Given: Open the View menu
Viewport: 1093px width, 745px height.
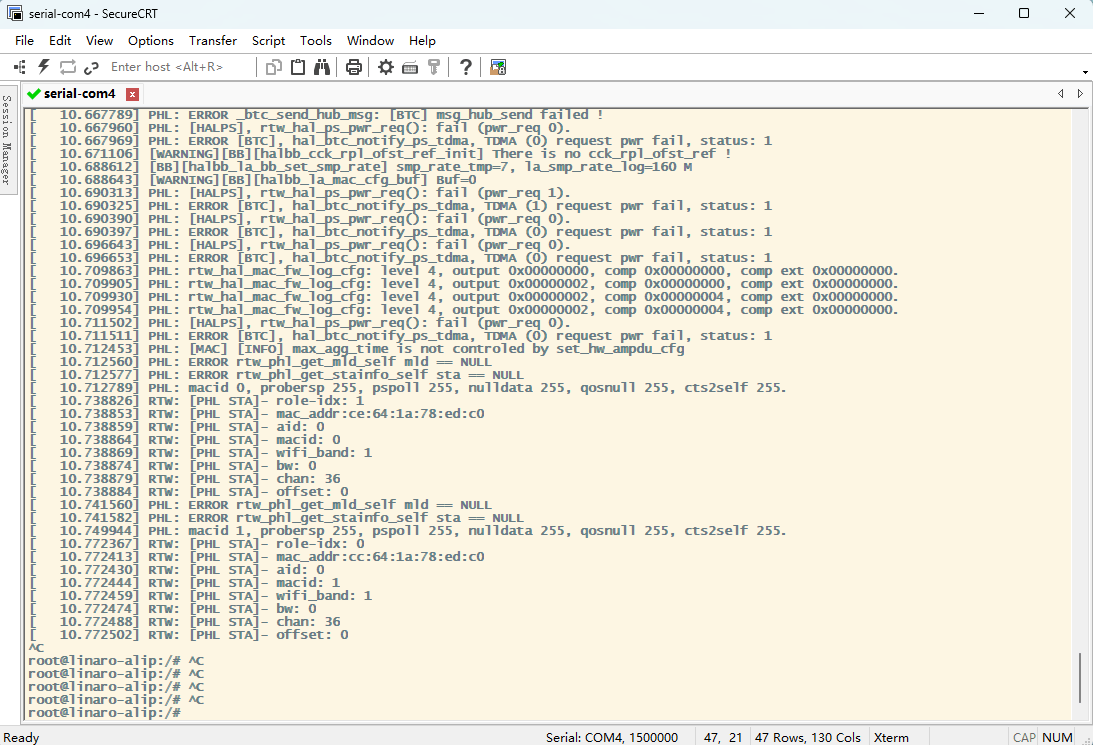Looking at the screenshot, I should [100, 40].
